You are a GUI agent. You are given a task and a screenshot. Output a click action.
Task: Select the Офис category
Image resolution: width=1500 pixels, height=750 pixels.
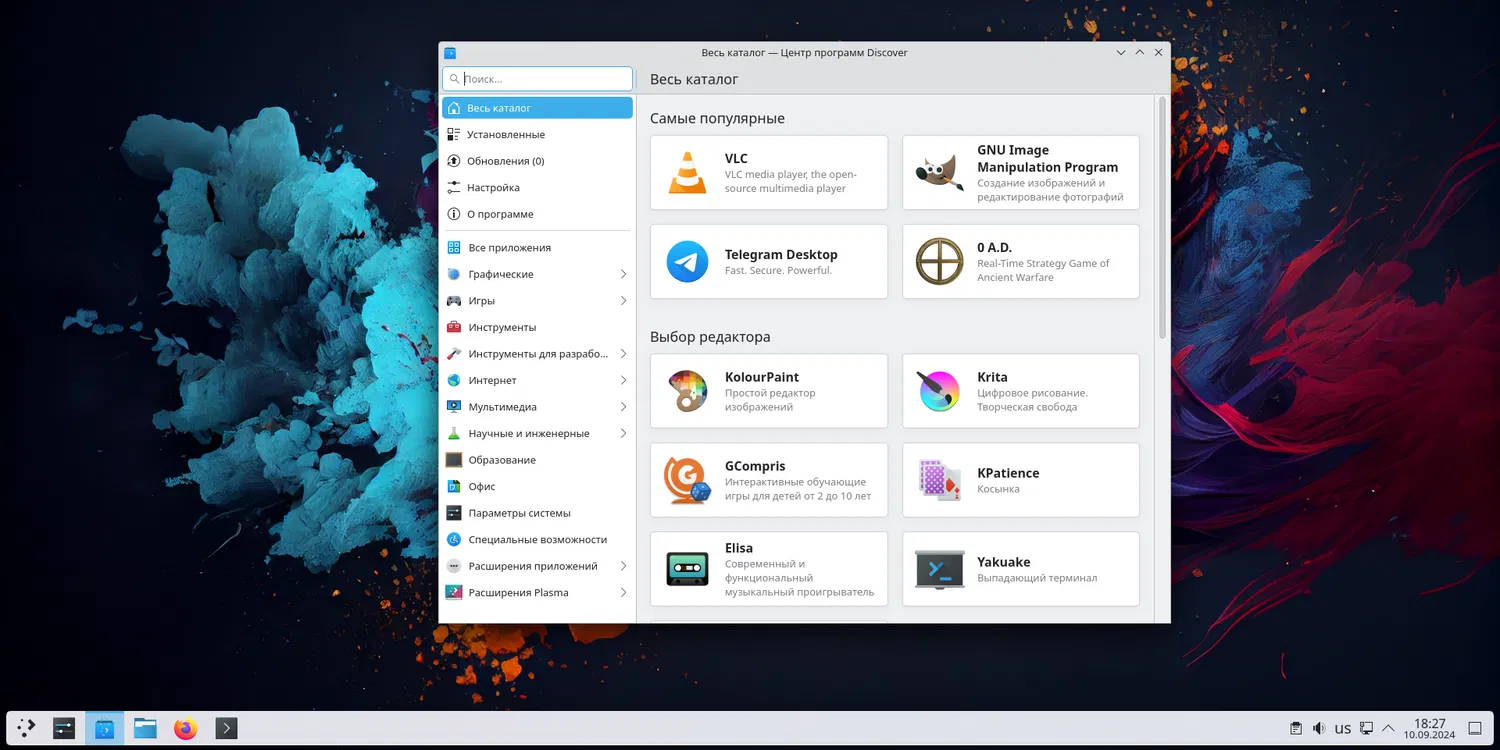pyautogui.click(x=537, y=486)
